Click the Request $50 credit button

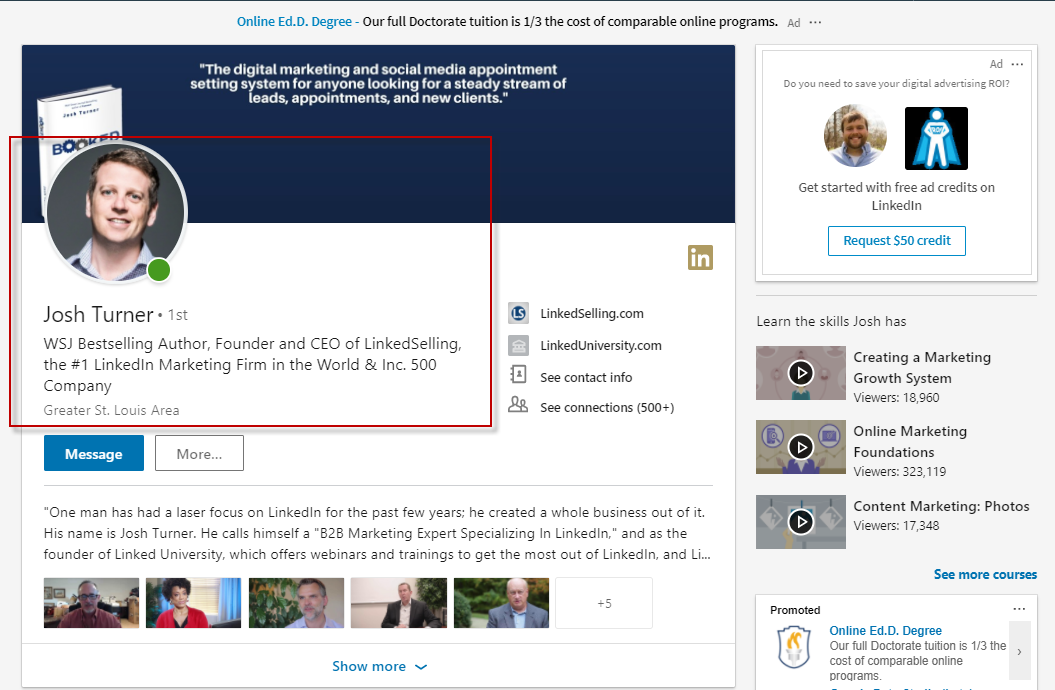(896, 241)
